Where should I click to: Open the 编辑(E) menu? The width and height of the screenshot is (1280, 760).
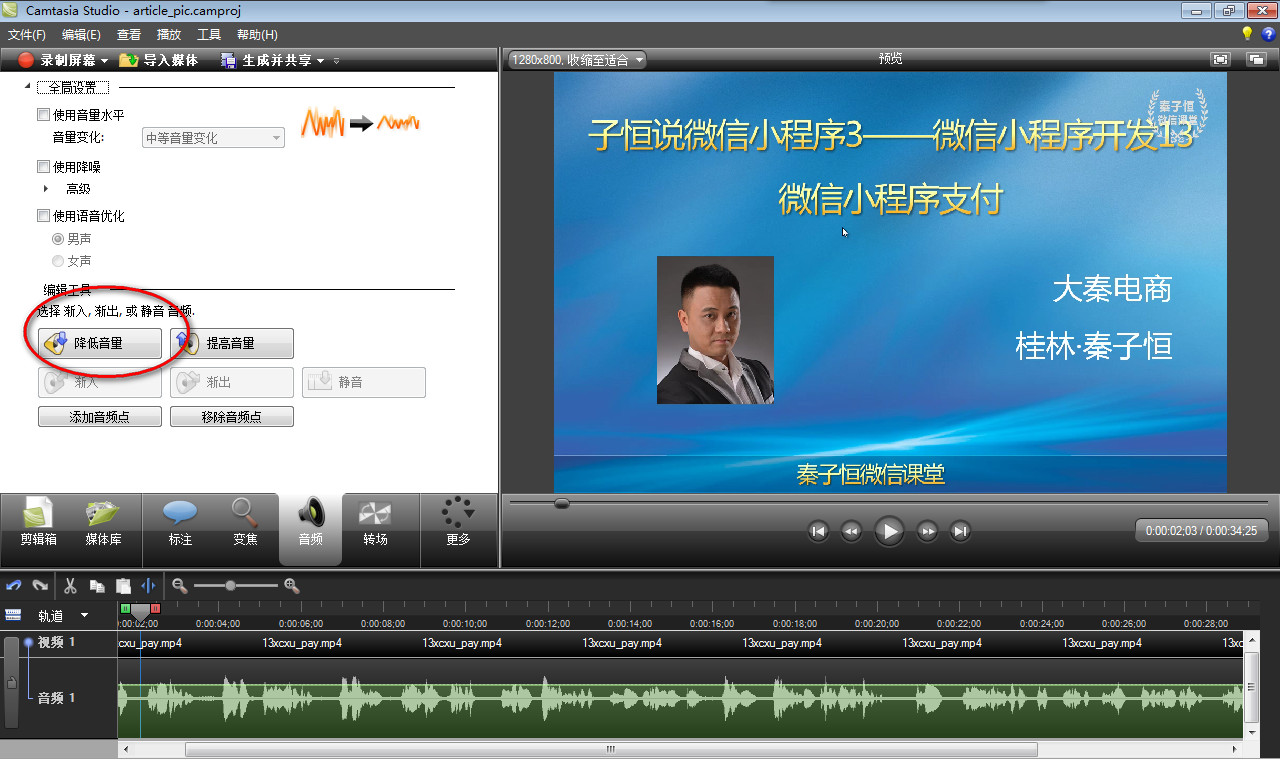click(x=81, y=34)
